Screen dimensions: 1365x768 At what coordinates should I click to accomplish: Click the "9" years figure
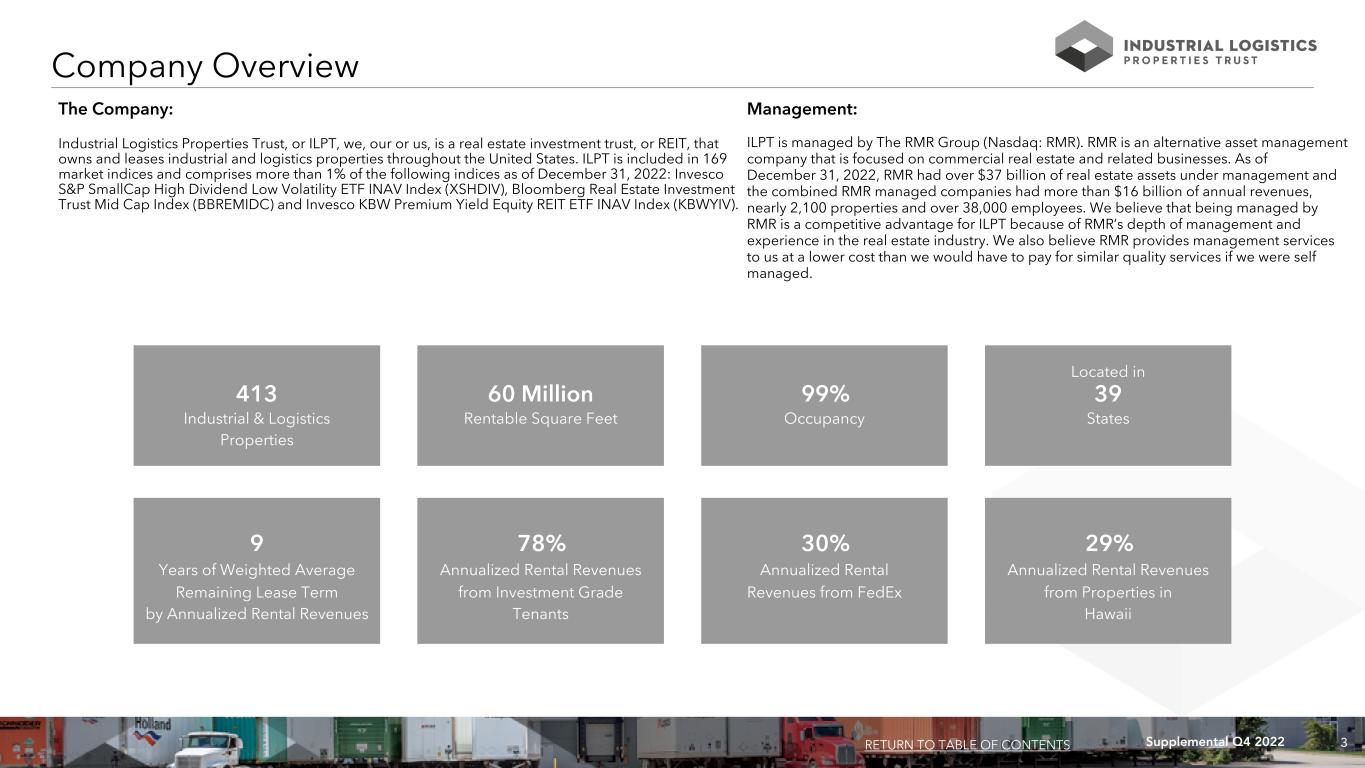point(257,543)
